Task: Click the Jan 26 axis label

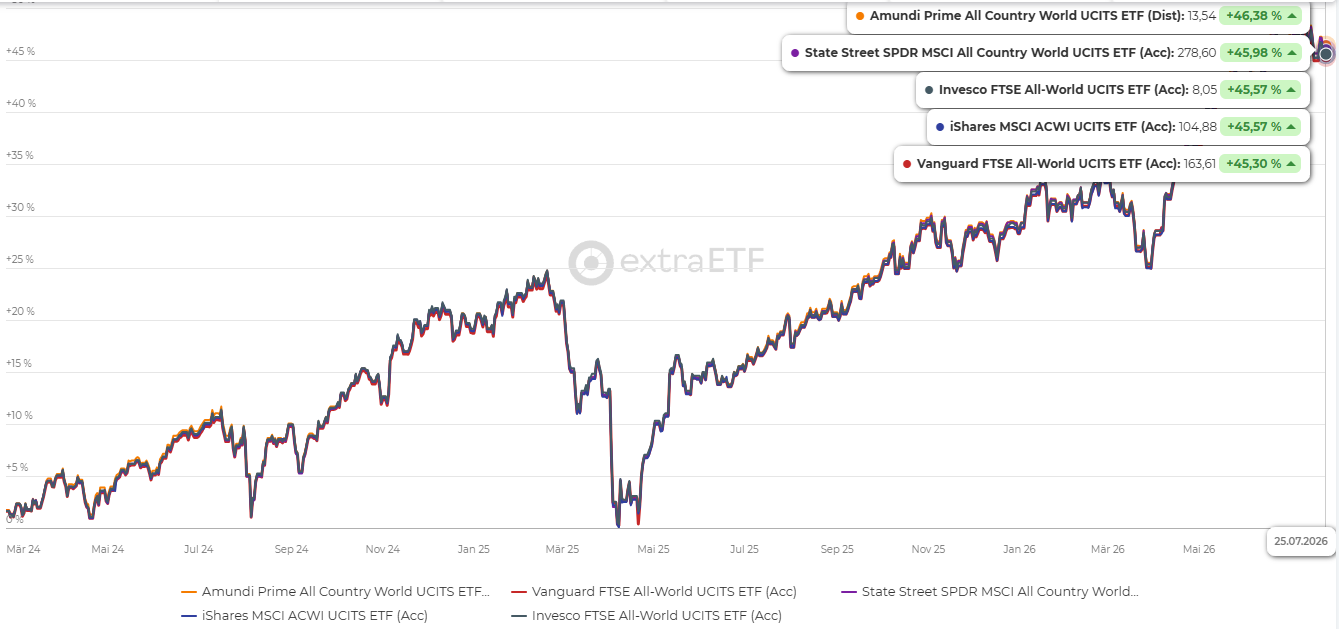Action: point(1019,549)
